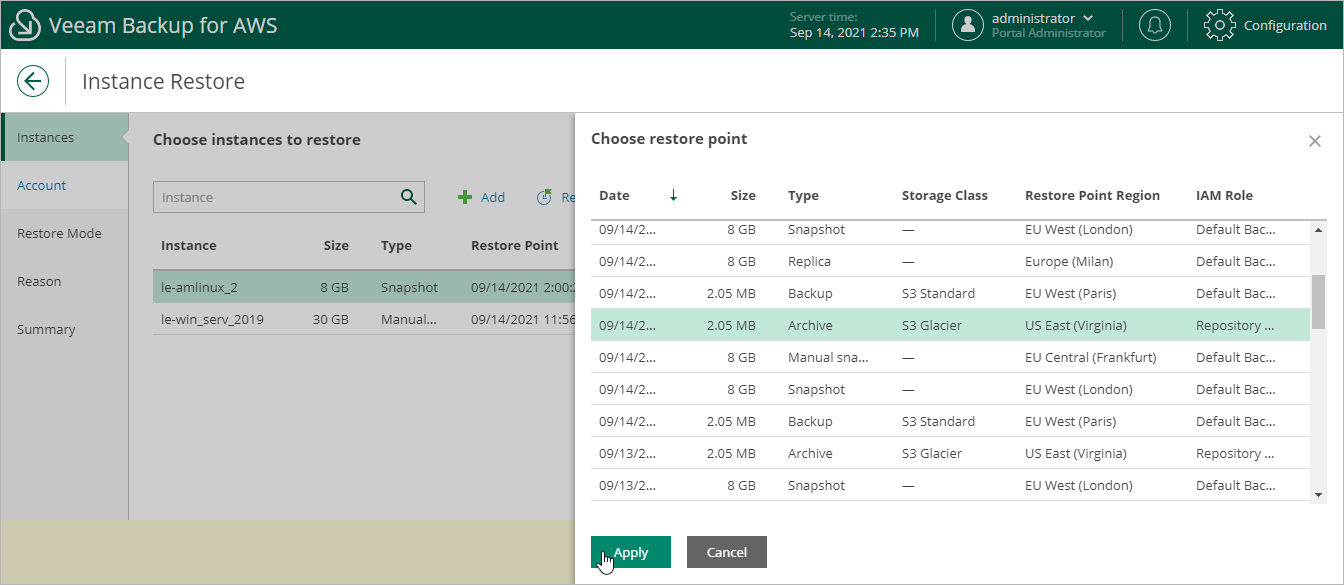Toggle the Date column sort arrow
1344x585 pixels.
(672, 195)
